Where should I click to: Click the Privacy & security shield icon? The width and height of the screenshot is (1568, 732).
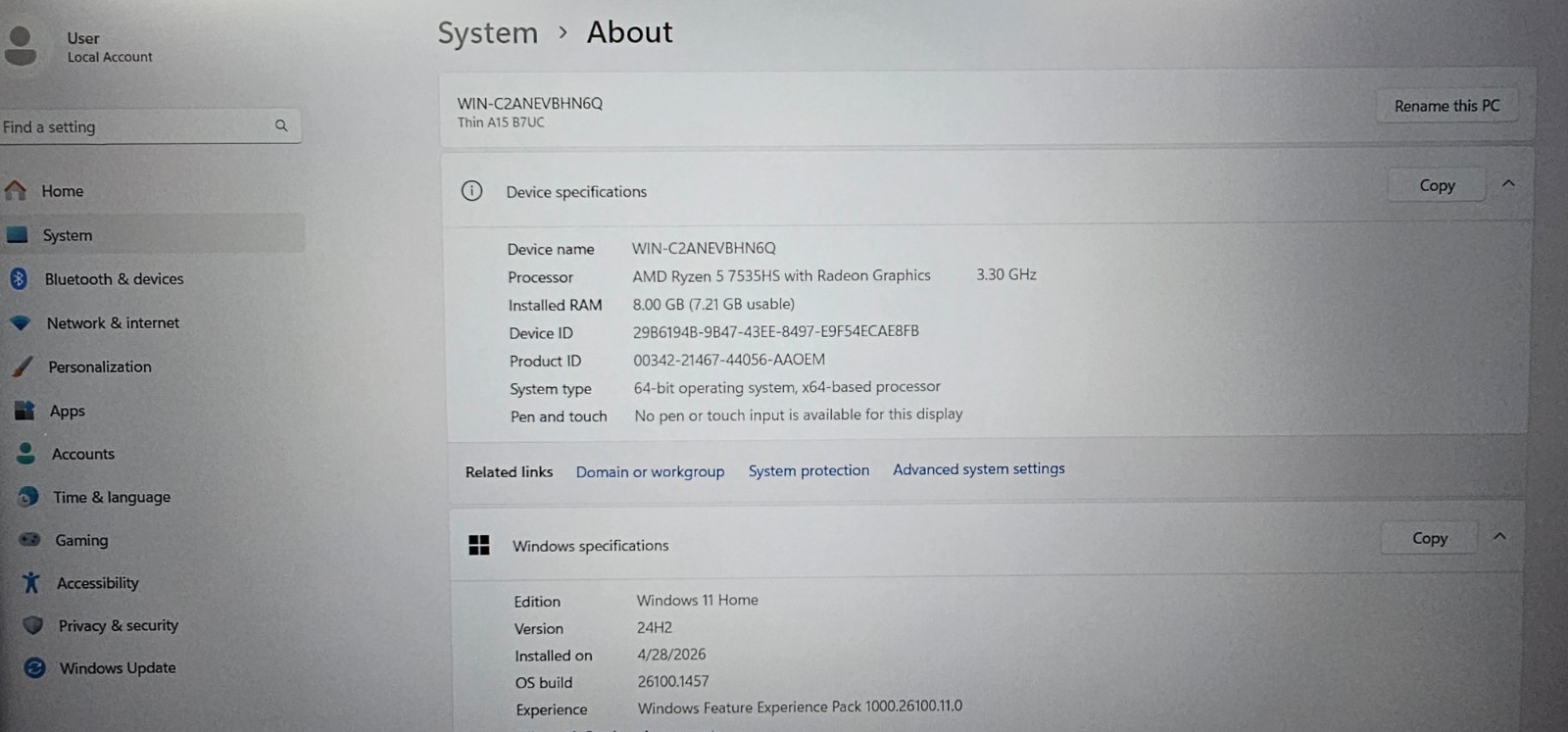(33, 625)
